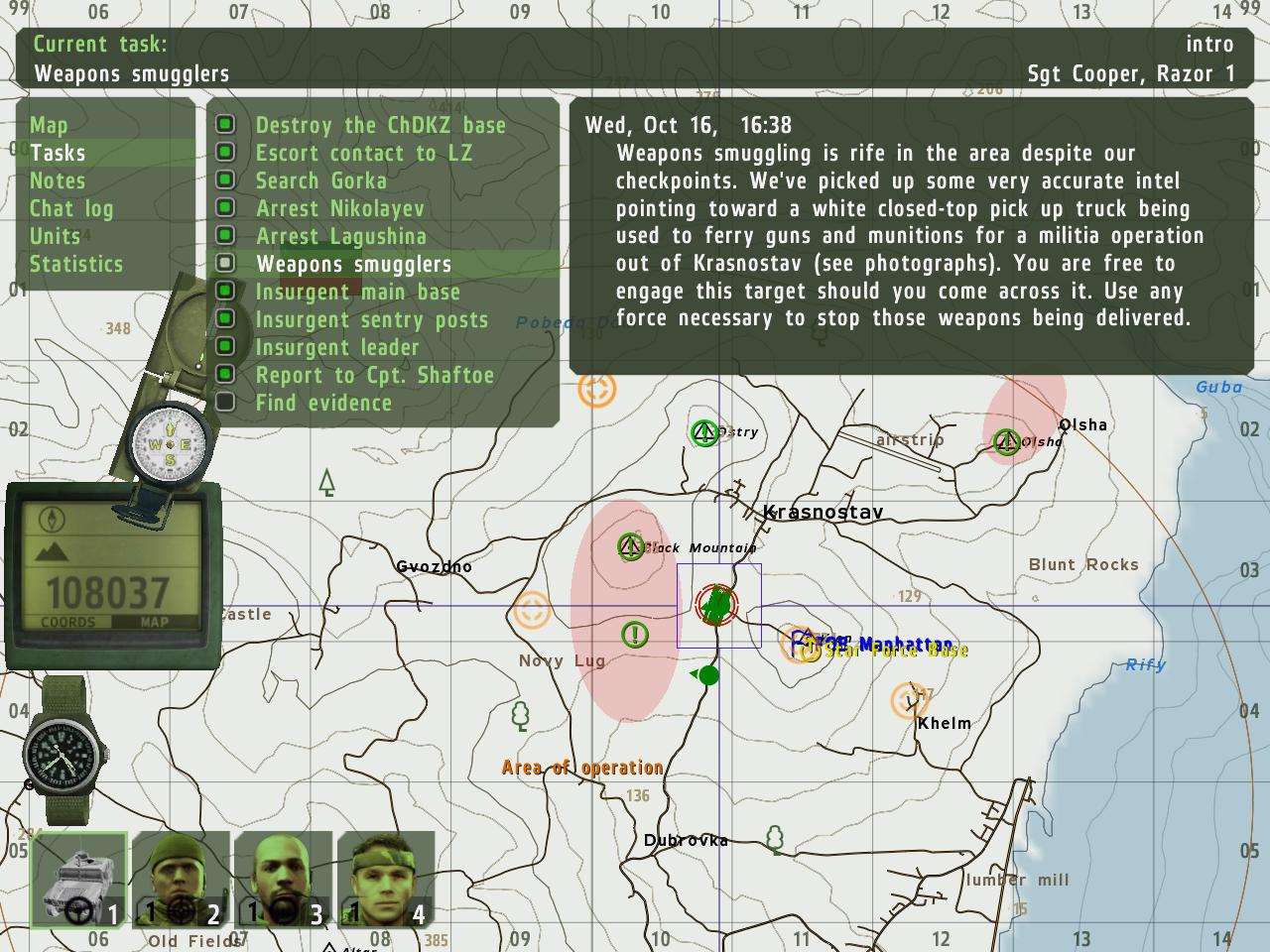This screenshot has width=1270, height=952.
Task: Click the orange marker near Khelm
Action: 909,701
